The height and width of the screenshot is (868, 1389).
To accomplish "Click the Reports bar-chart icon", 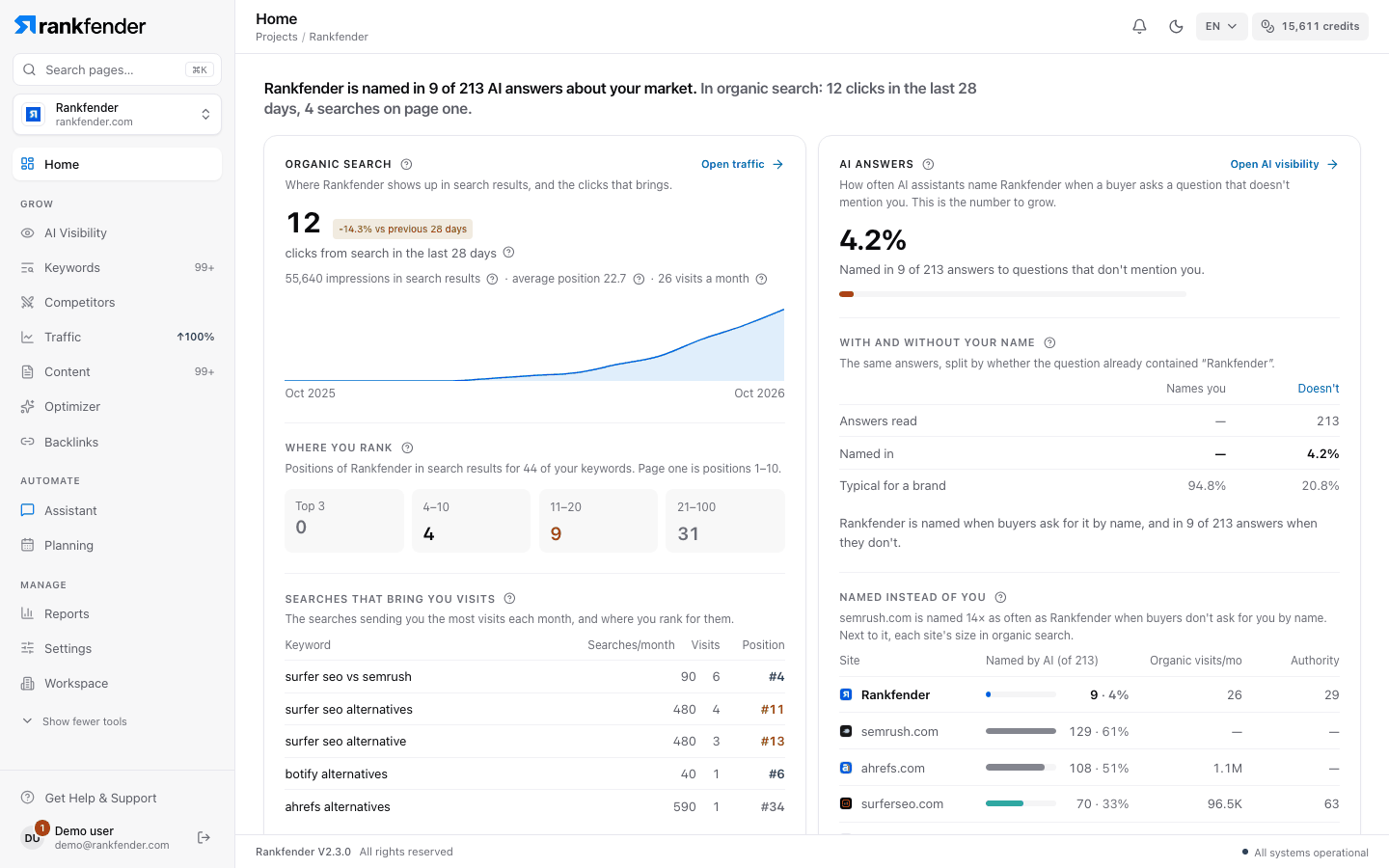I will (x=27, y=613).
